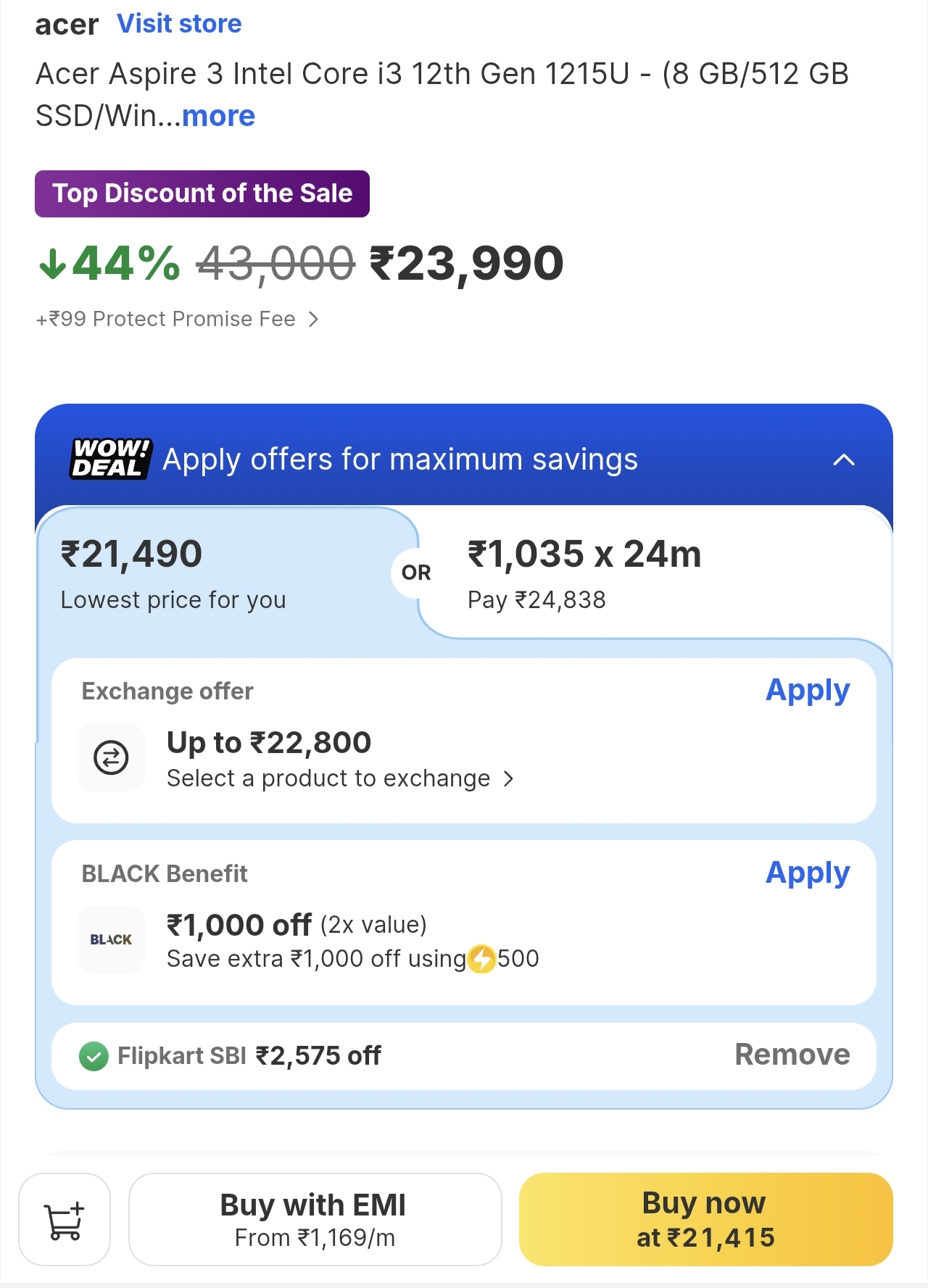Apply the Exchange offer

coord(807,691)
